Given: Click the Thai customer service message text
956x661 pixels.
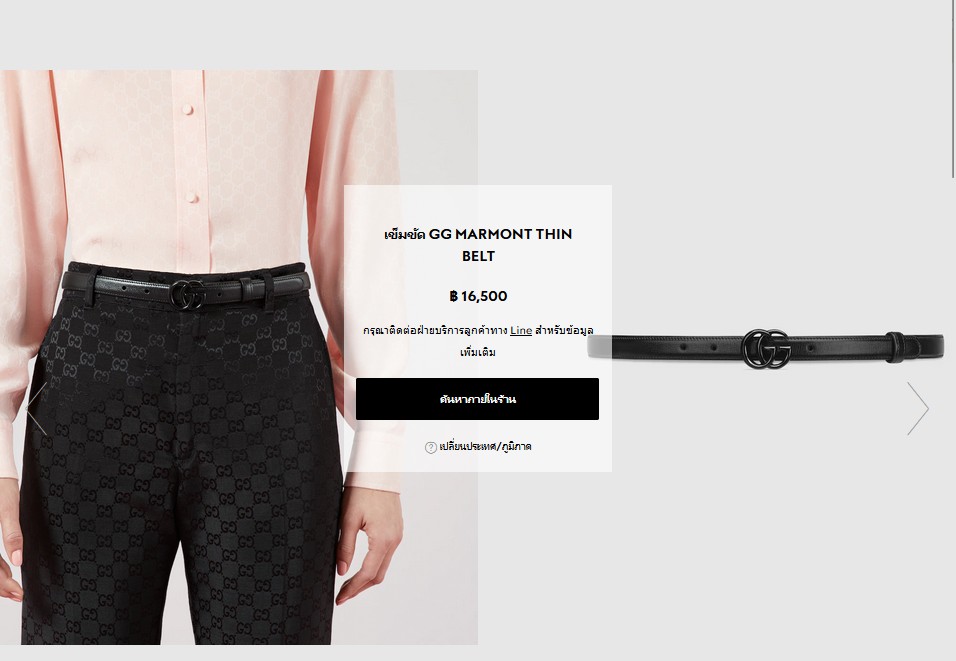Looking at the screenshot, I should pyautogui.click(x=478, y=341).
